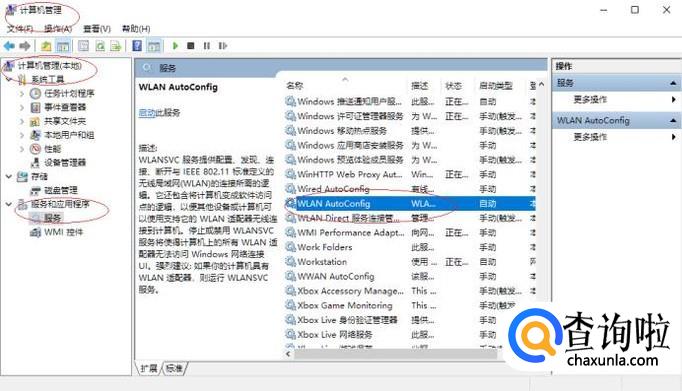The width and height of the screenshot is (682, 391).
Task: Open the 查看(V) menu
Action: tap(97, 29)
